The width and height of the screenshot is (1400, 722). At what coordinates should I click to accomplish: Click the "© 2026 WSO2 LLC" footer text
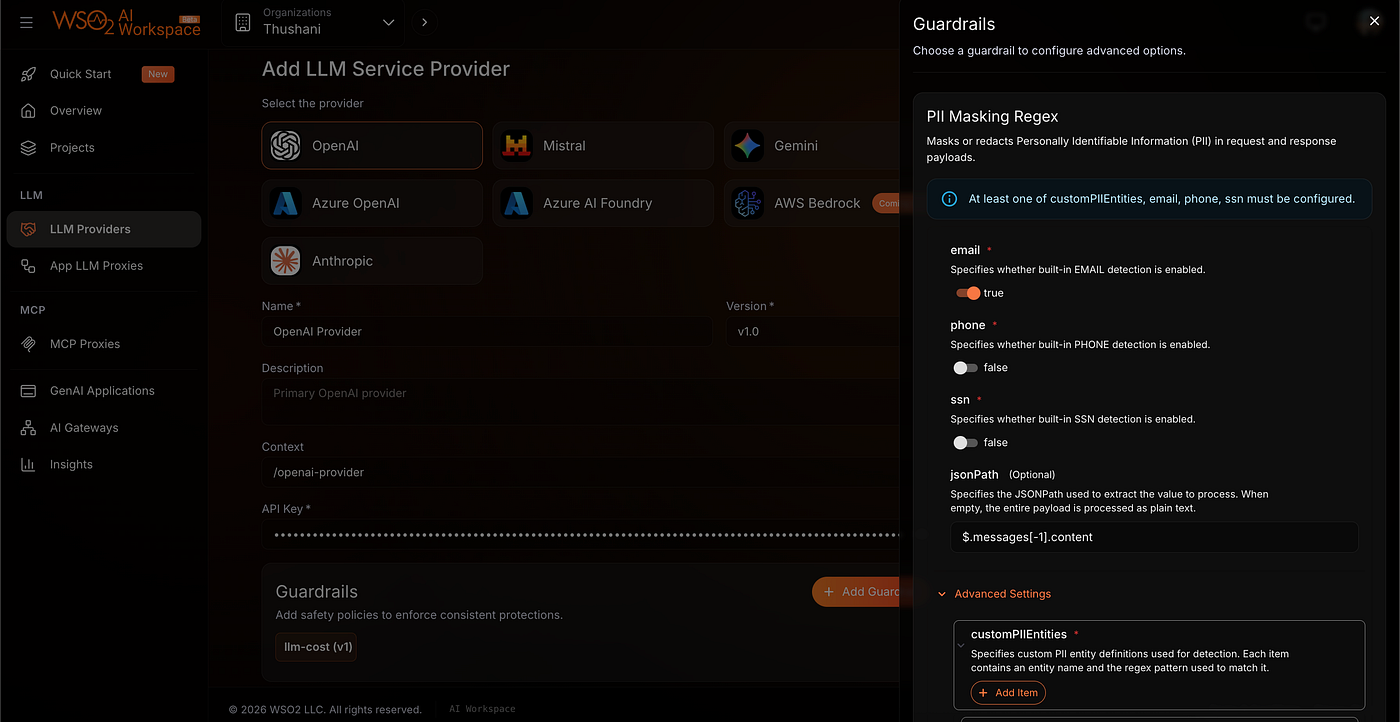[325, 709]
